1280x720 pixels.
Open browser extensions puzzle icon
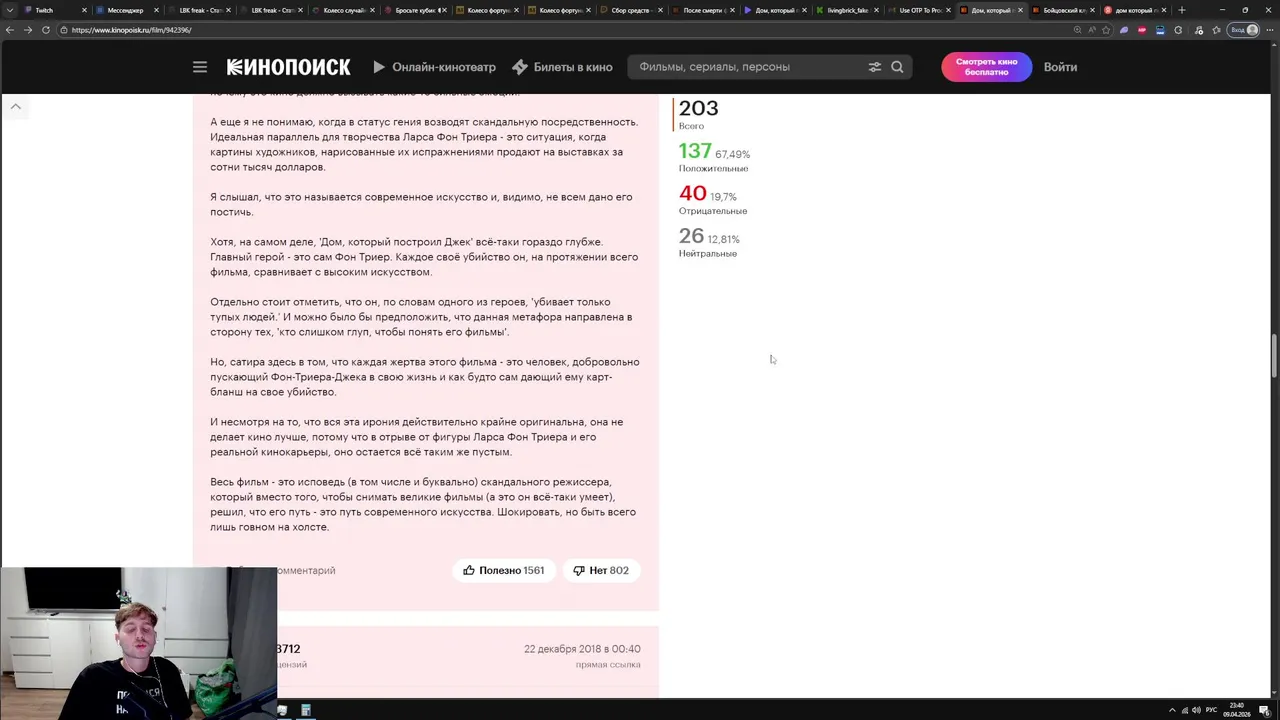click(x=1179, y=30)
